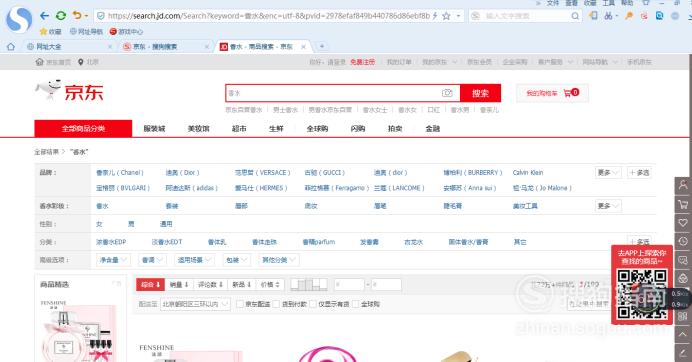Open the chat message icon in right sidebar

[x=683, y=260]
